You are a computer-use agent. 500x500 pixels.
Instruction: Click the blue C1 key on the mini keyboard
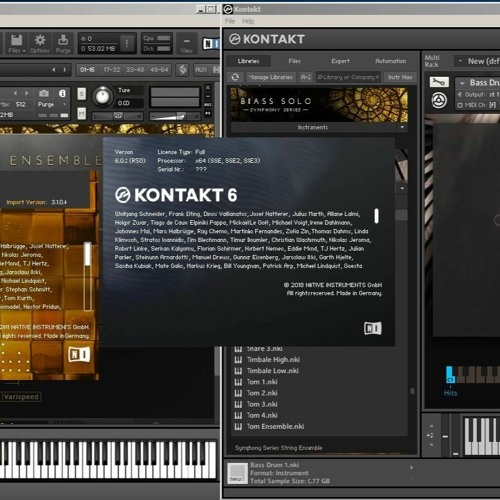coord(450,375)
